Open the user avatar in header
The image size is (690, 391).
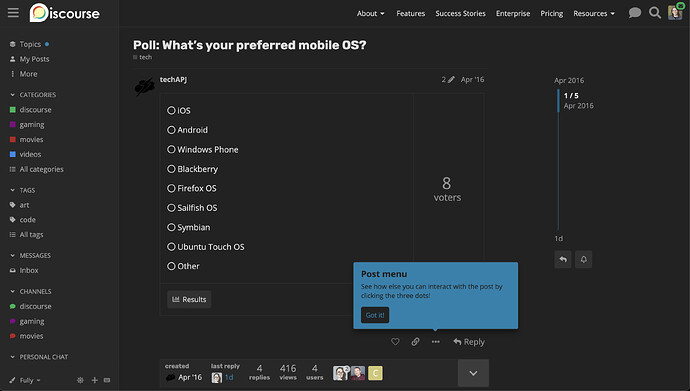click(x=675, y=13)
